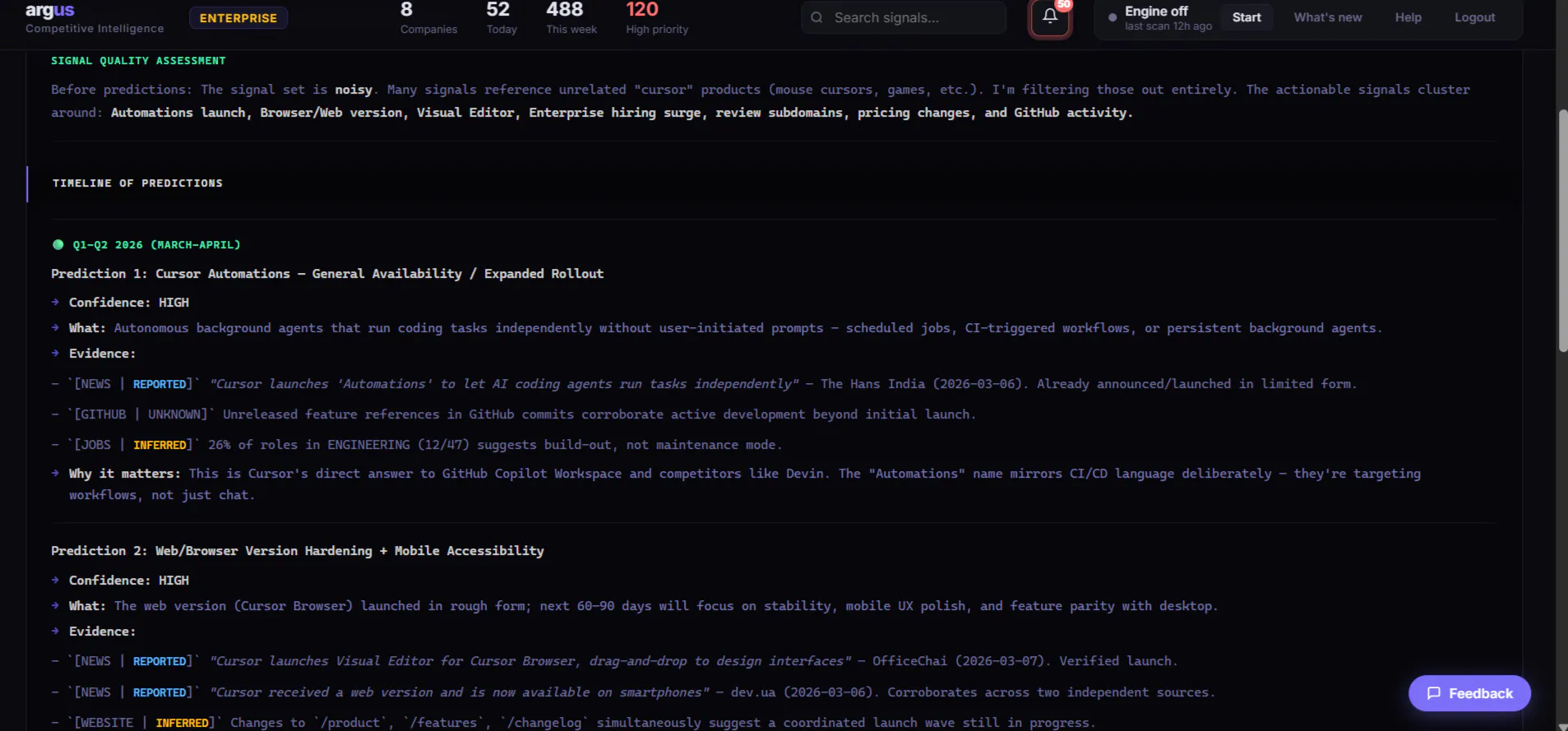
Task: Select the TIMELINE OF PREDICTIONS heading
Action: [137, 183]
